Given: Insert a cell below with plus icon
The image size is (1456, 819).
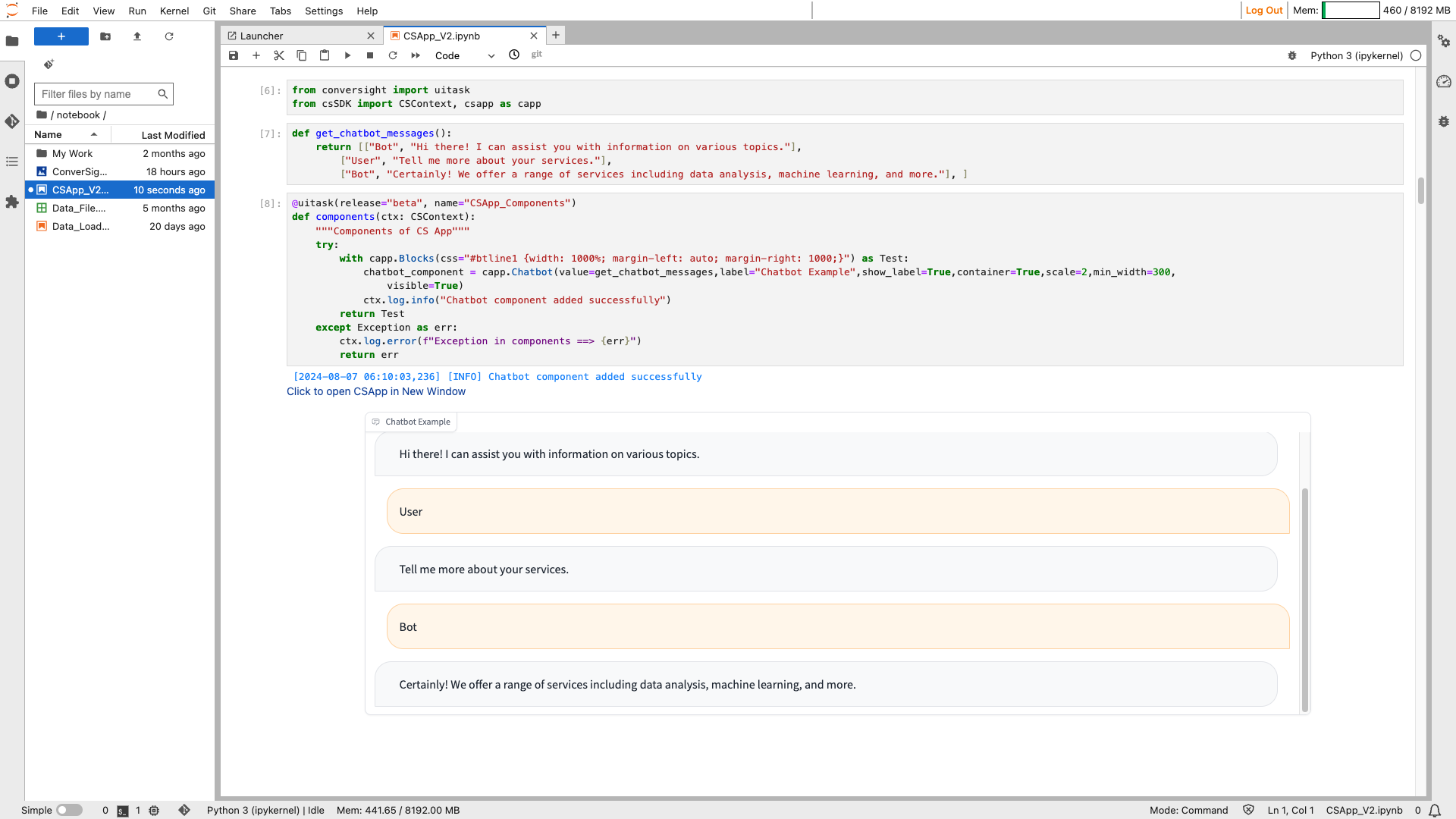Looking at the screenshot, I should click(256, 55).
